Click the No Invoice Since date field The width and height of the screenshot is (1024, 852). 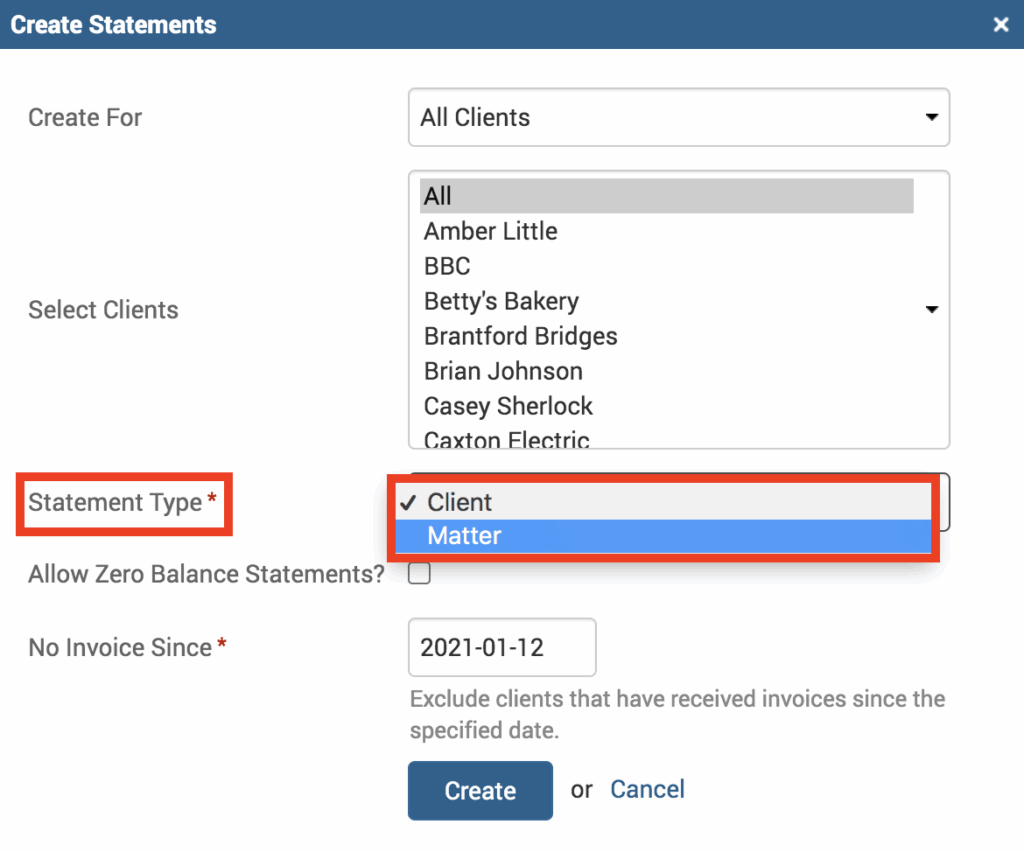click(x=502, y=647)
